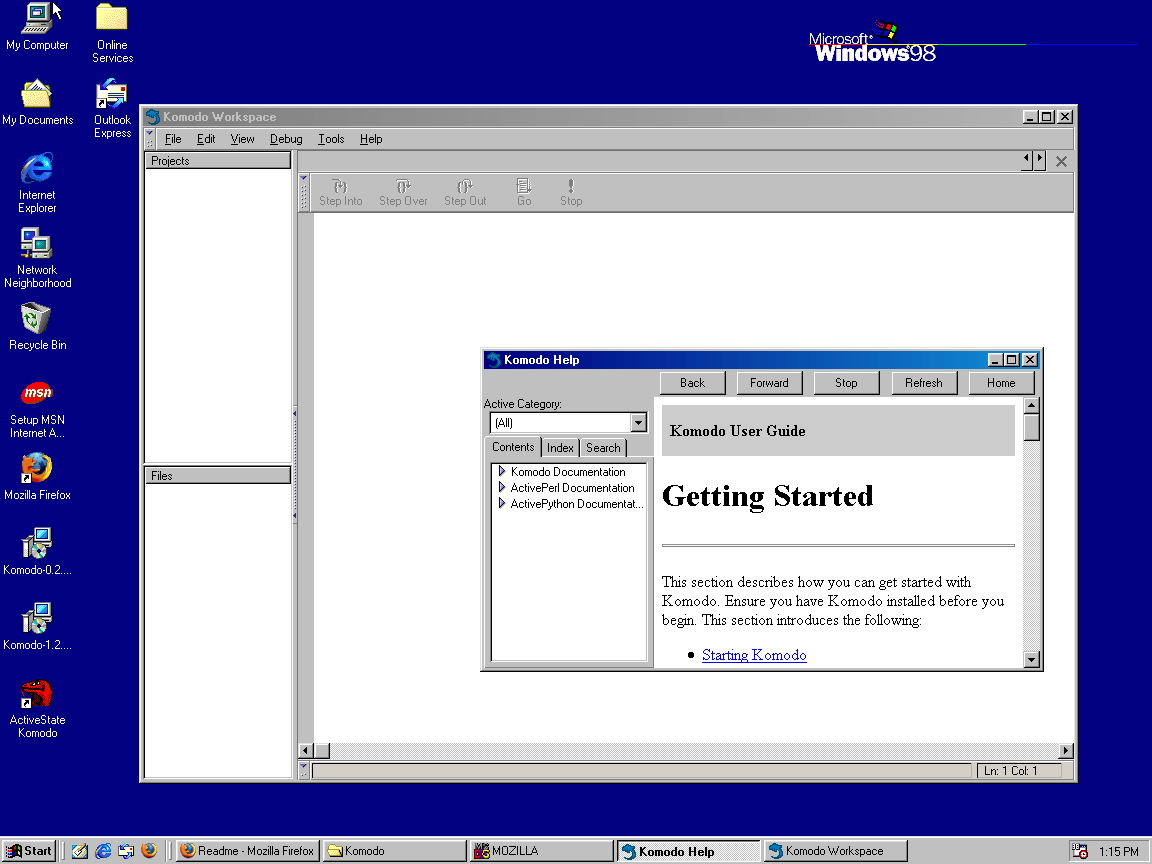The width and height of the screenshot is (1152, 864).
Task: Collapse the debug toolbar grip arrow
Action: [303, 179]
